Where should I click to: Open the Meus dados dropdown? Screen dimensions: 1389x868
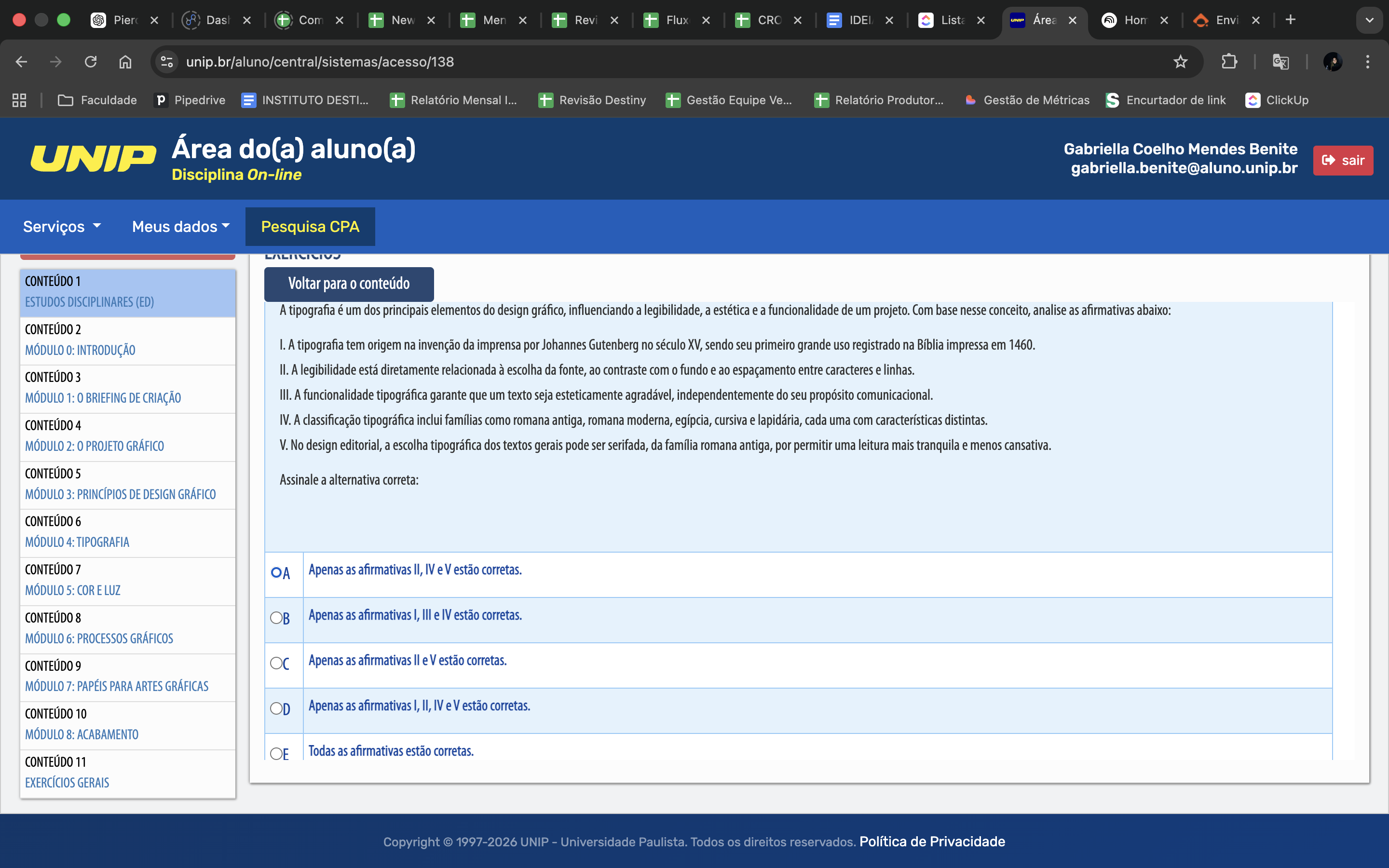click(180, 226)
